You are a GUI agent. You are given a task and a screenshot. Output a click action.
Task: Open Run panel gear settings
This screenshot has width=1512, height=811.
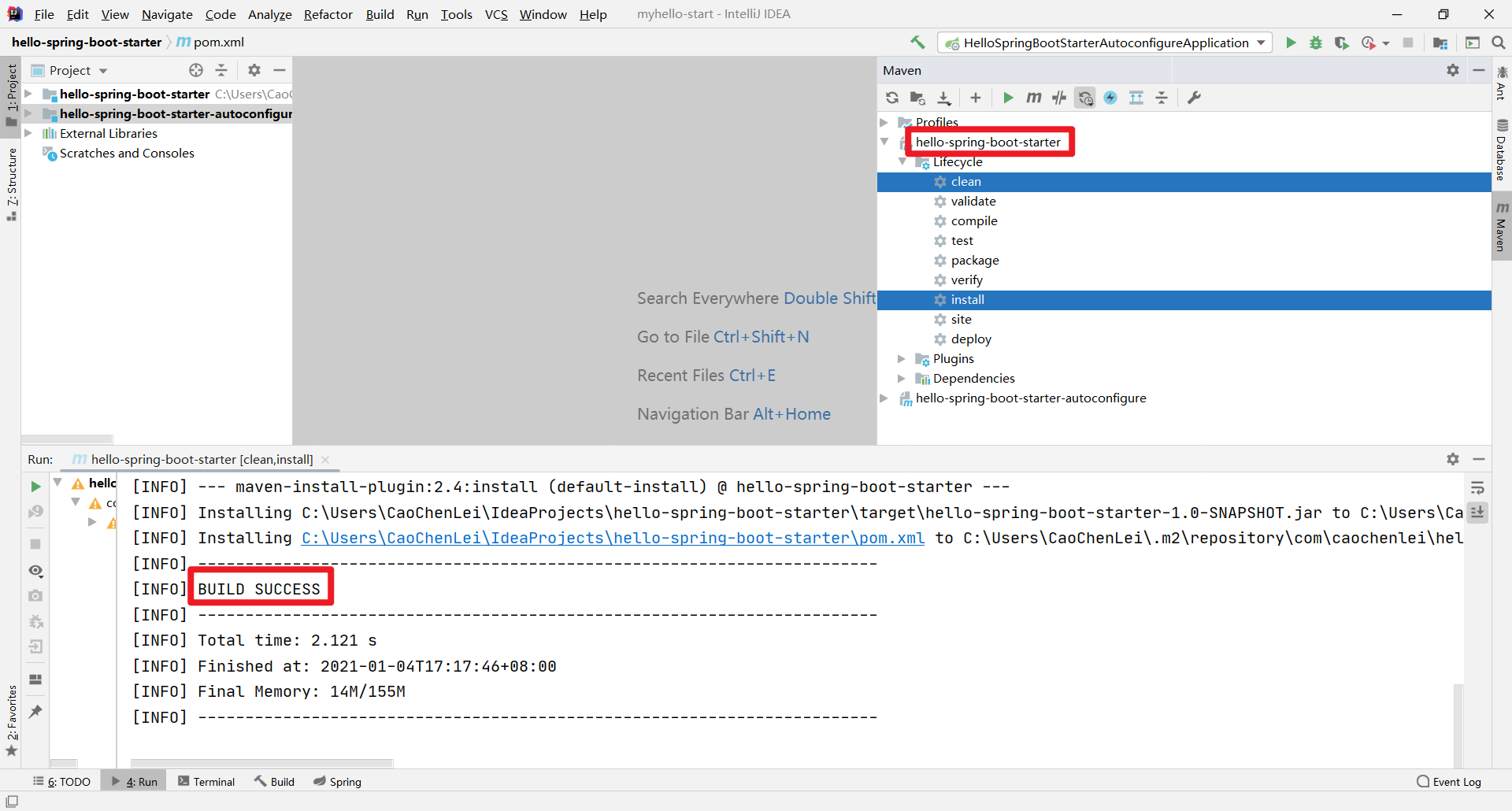[1453, 459]
